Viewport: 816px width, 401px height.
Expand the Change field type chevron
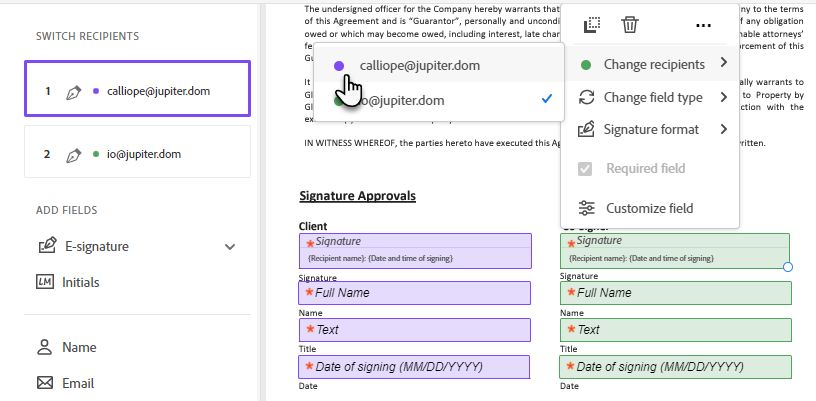[724, 97]
